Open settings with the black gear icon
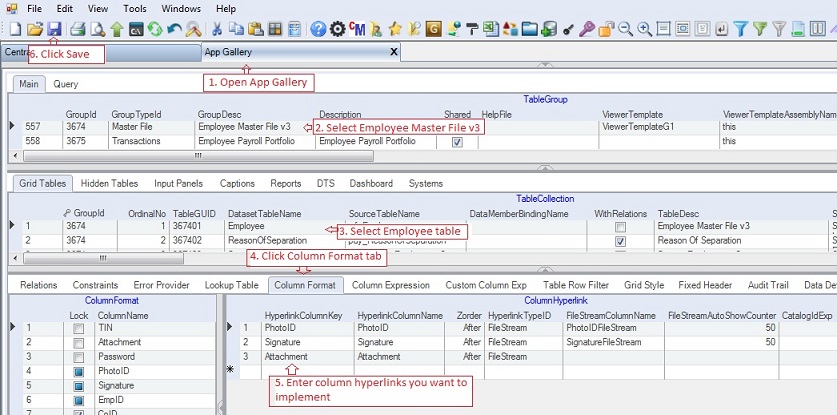Viewport: 837px width, 415px height. point(337,29)
